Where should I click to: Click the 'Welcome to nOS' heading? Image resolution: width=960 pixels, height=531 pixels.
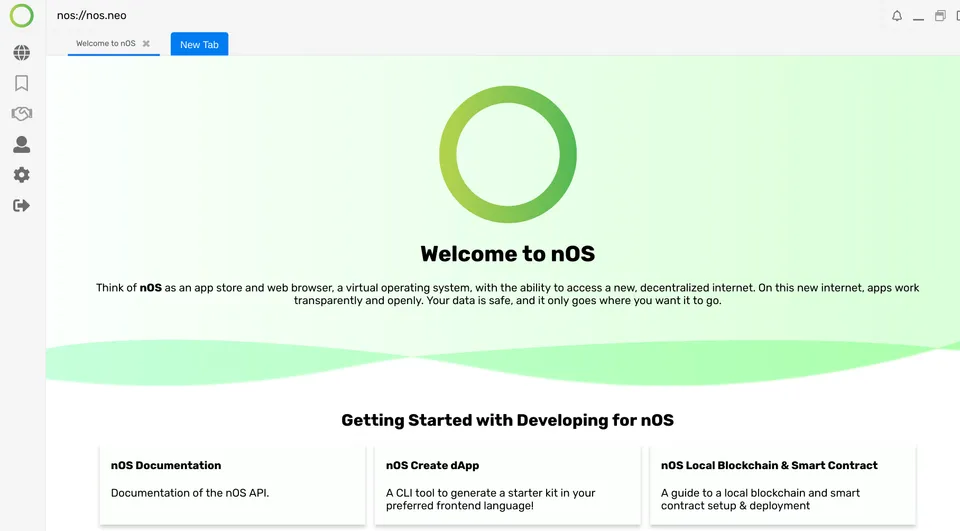pyautogui.click(x=508, y=254)
